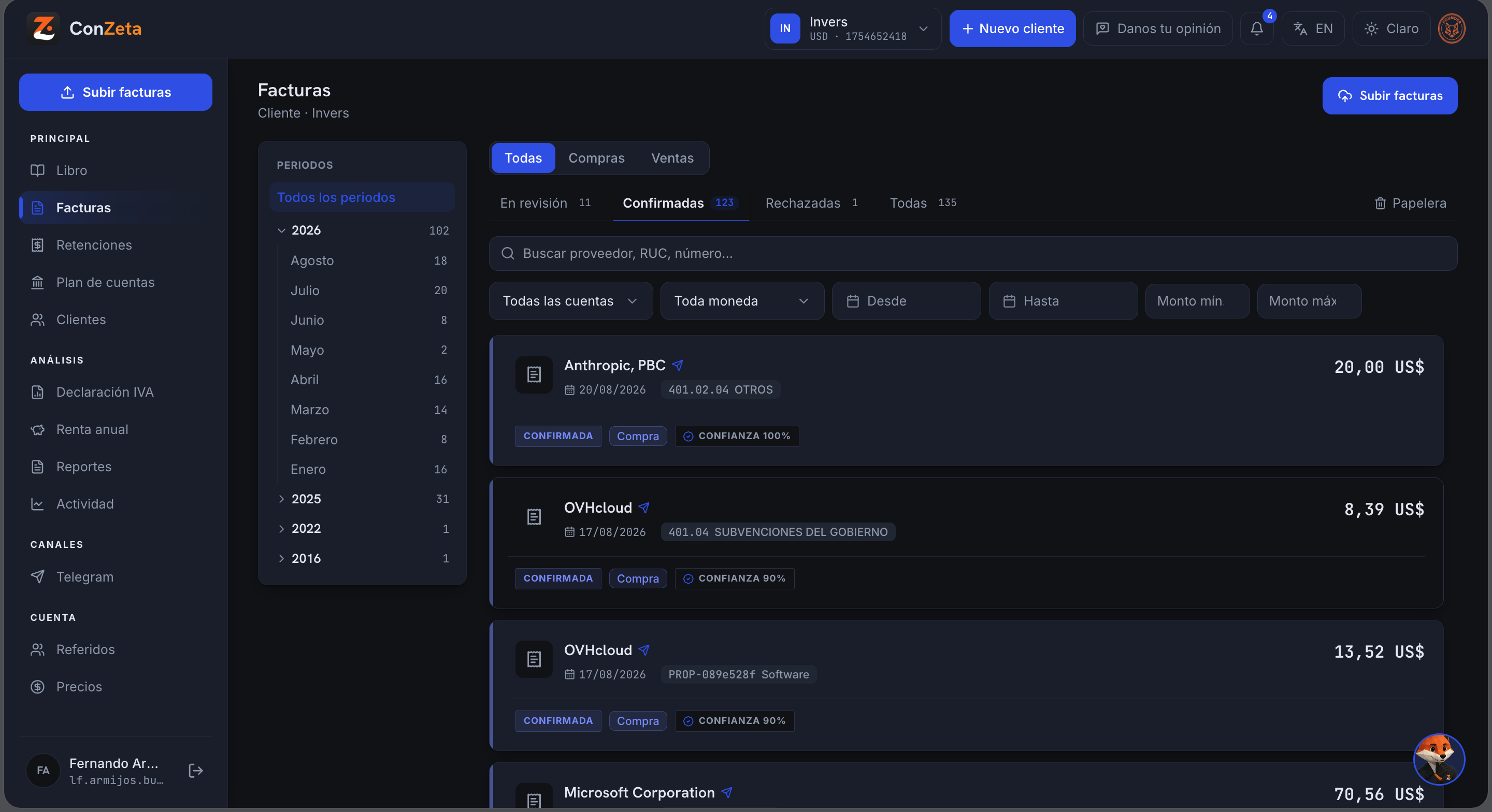
Task: Click the Renta anual piggy bank icon
Action: [38, 430]
